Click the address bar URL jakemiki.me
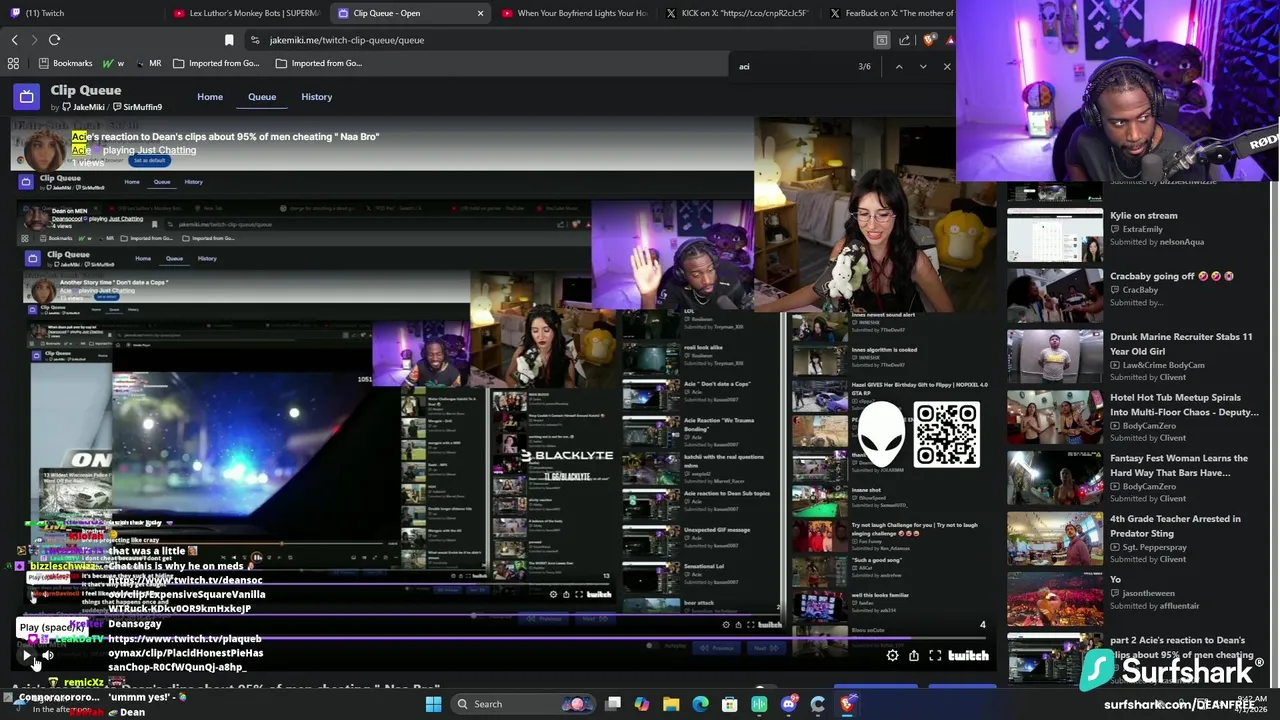 (347, 40)
